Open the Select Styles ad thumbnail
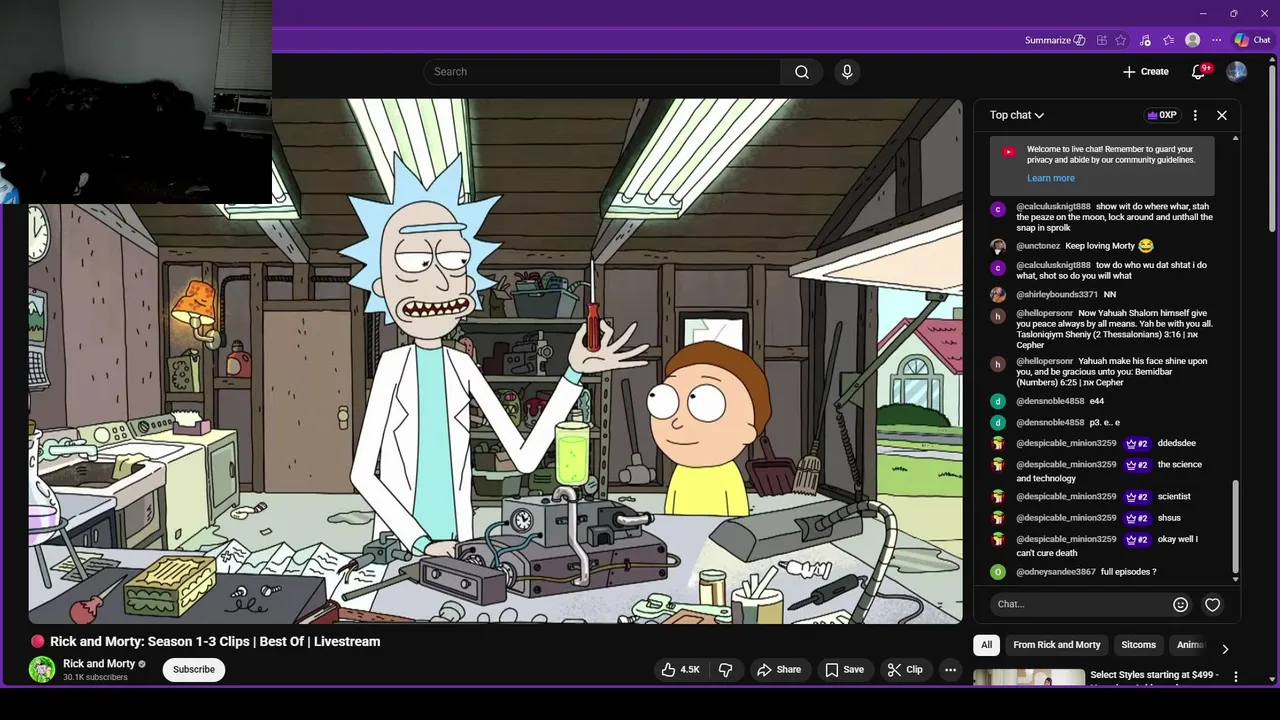Viewport: 1280px width, 720px height. pyautogui.click(x=1029, y=677)
